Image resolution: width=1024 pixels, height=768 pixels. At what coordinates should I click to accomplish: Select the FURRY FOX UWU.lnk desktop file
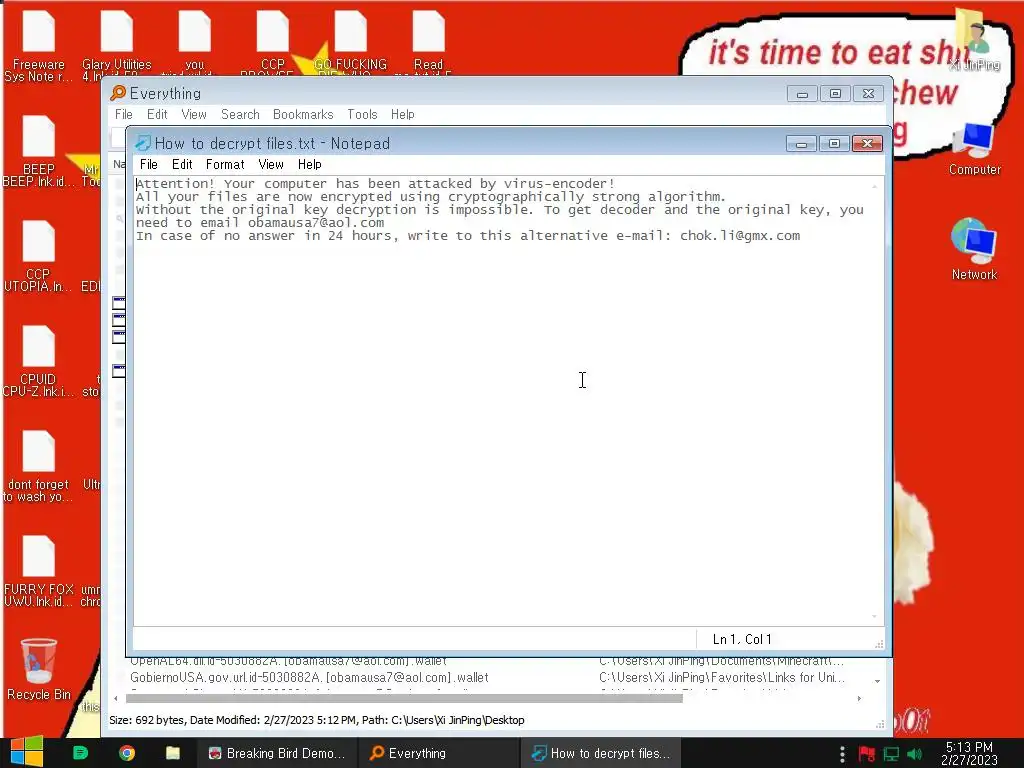click(39, 571)
